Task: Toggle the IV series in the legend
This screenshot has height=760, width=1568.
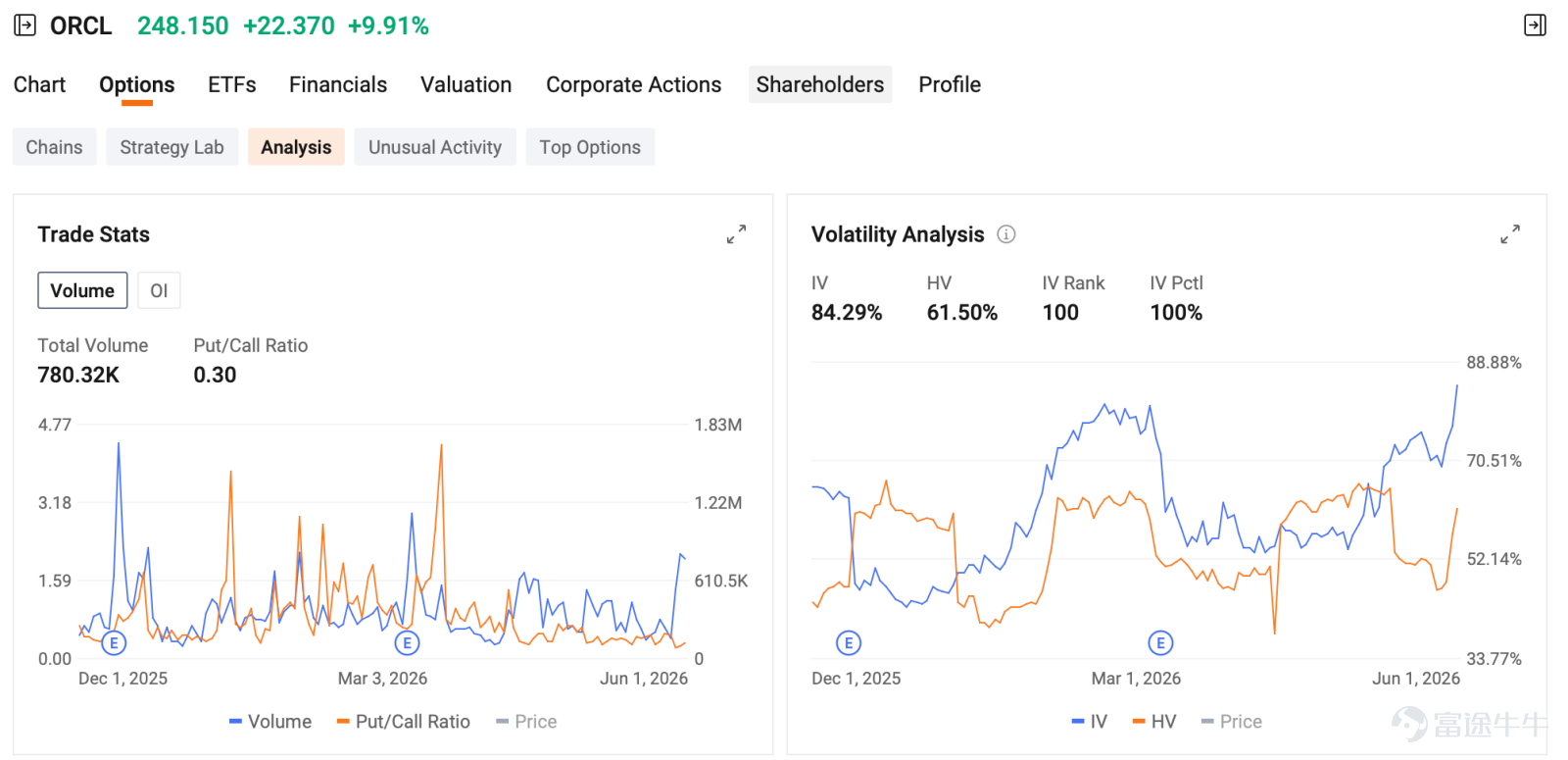Action: pyautogui.click(x=1090, y=722)
